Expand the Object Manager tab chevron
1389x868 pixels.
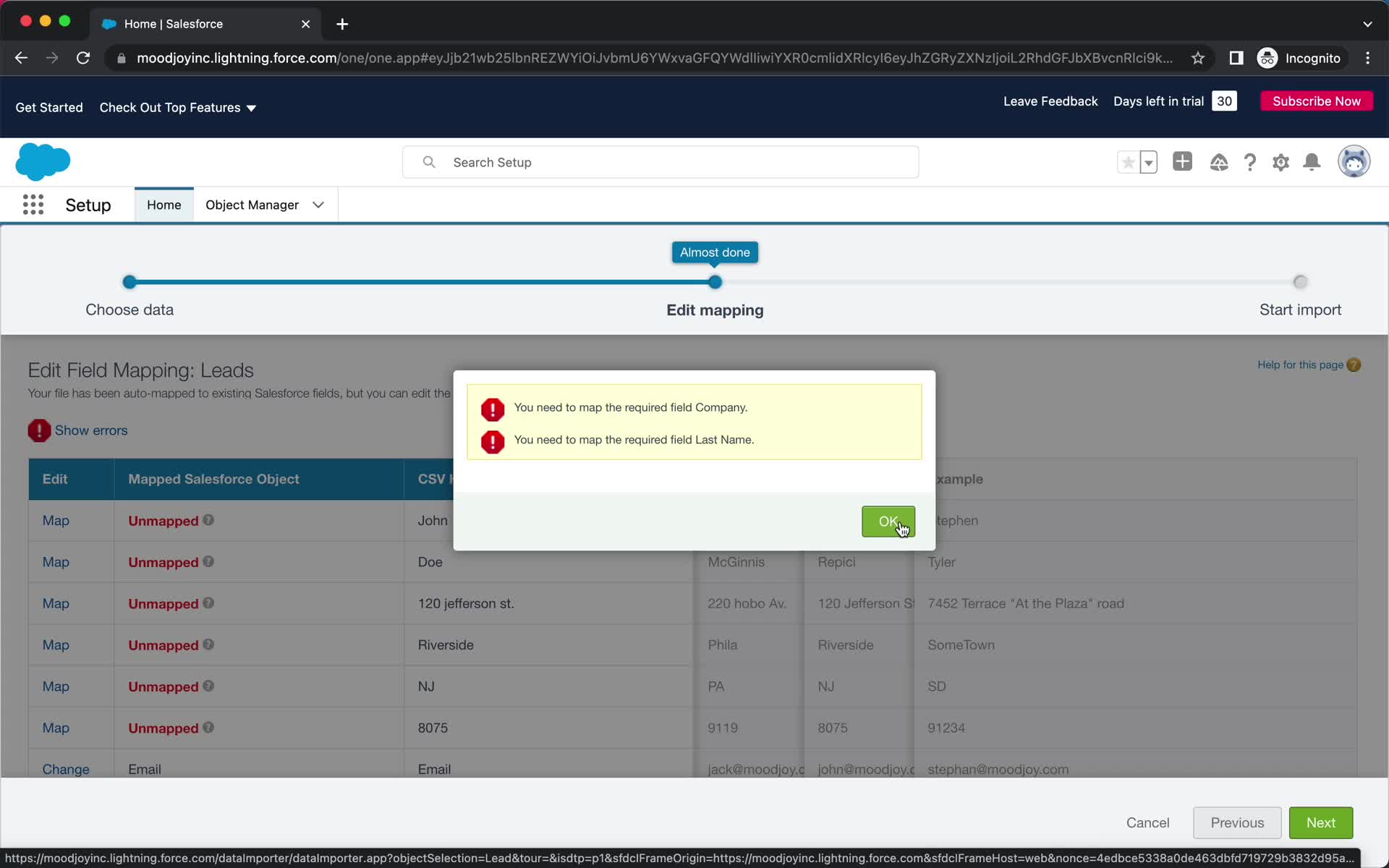318,205
